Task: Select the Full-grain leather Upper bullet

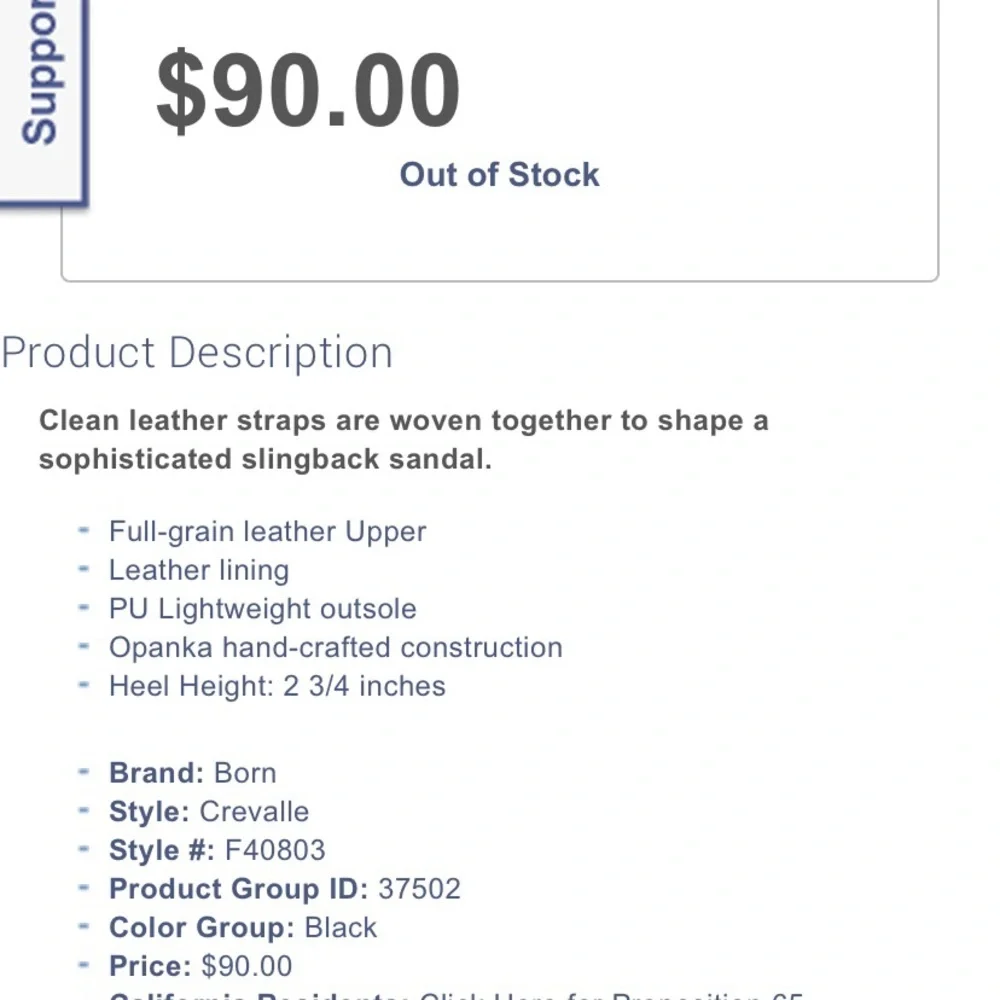Action: point(267,531)
